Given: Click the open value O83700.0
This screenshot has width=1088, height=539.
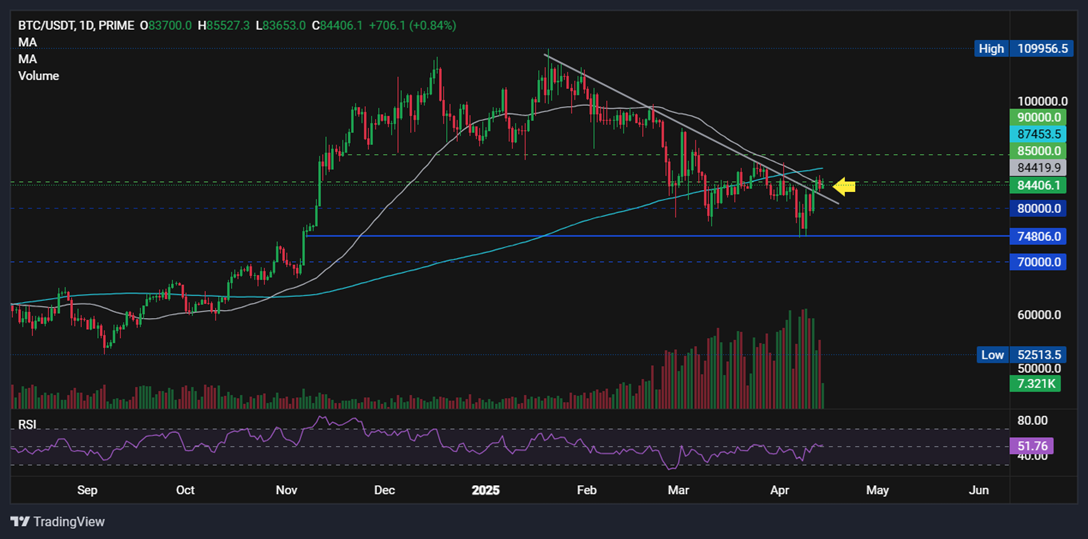Looking at the screenshot, I should 166,26.
